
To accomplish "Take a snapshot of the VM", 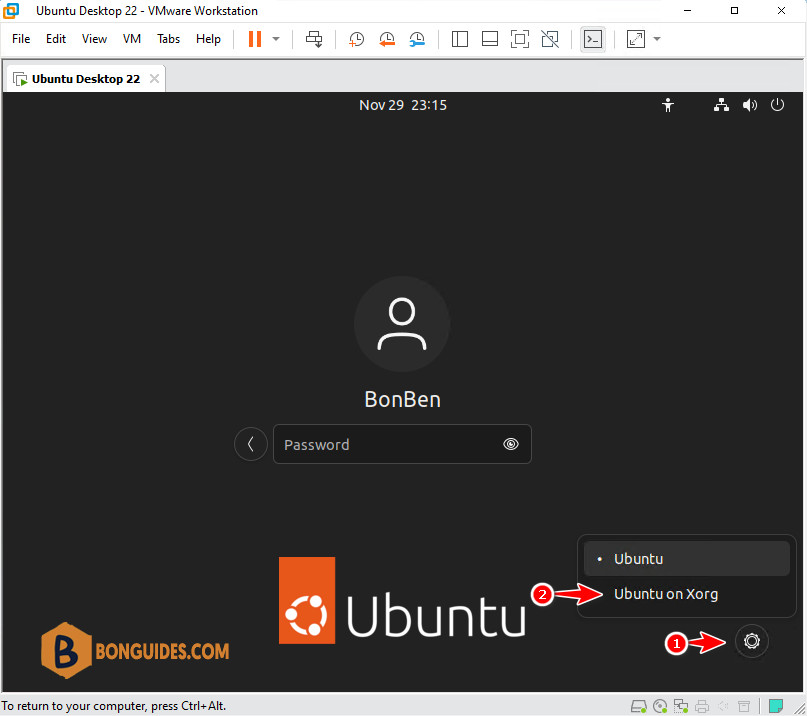I will 356,39.
